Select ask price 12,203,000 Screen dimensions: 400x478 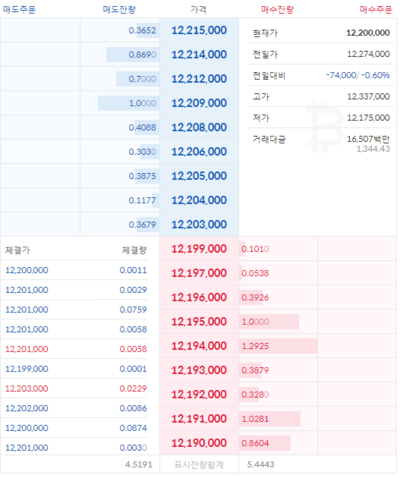[x=199, y=225]
